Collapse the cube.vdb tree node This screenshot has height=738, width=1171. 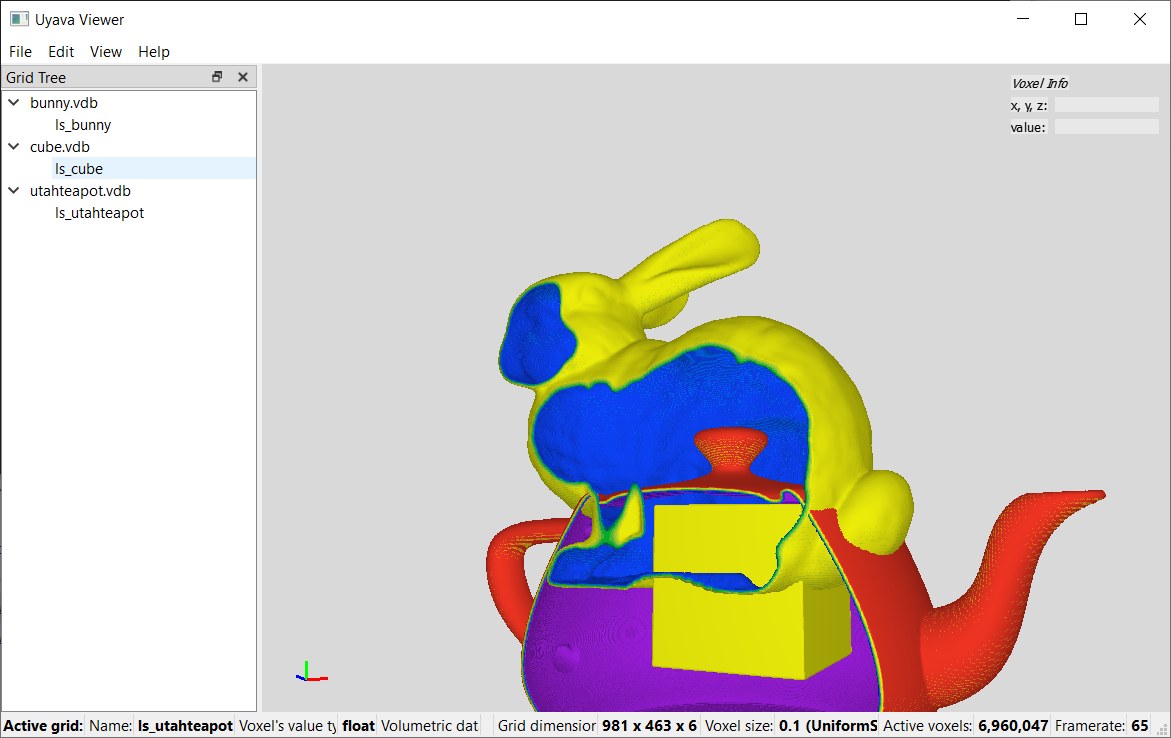tap(14, 147)
